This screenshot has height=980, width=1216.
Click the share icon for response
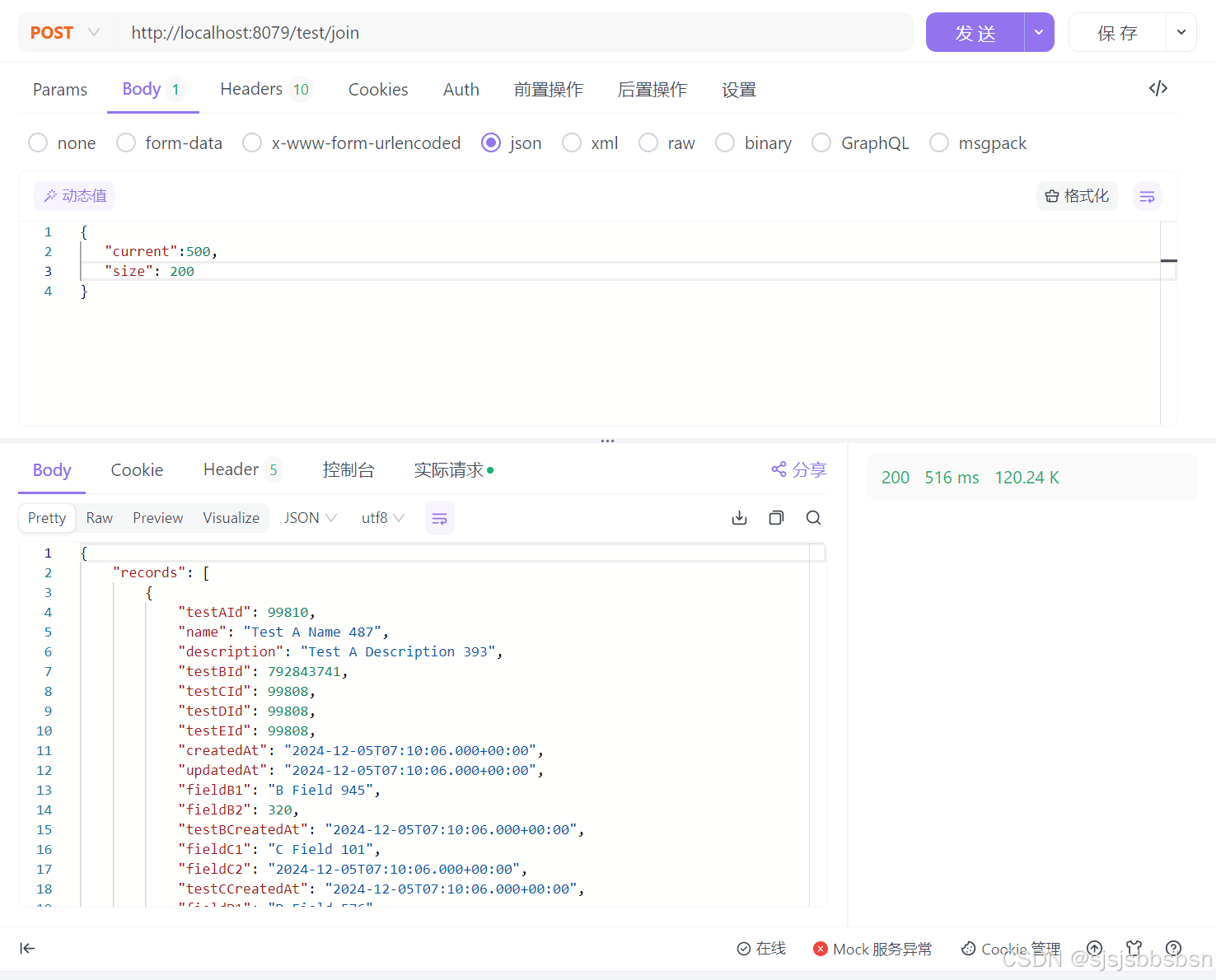pos(779,469)
